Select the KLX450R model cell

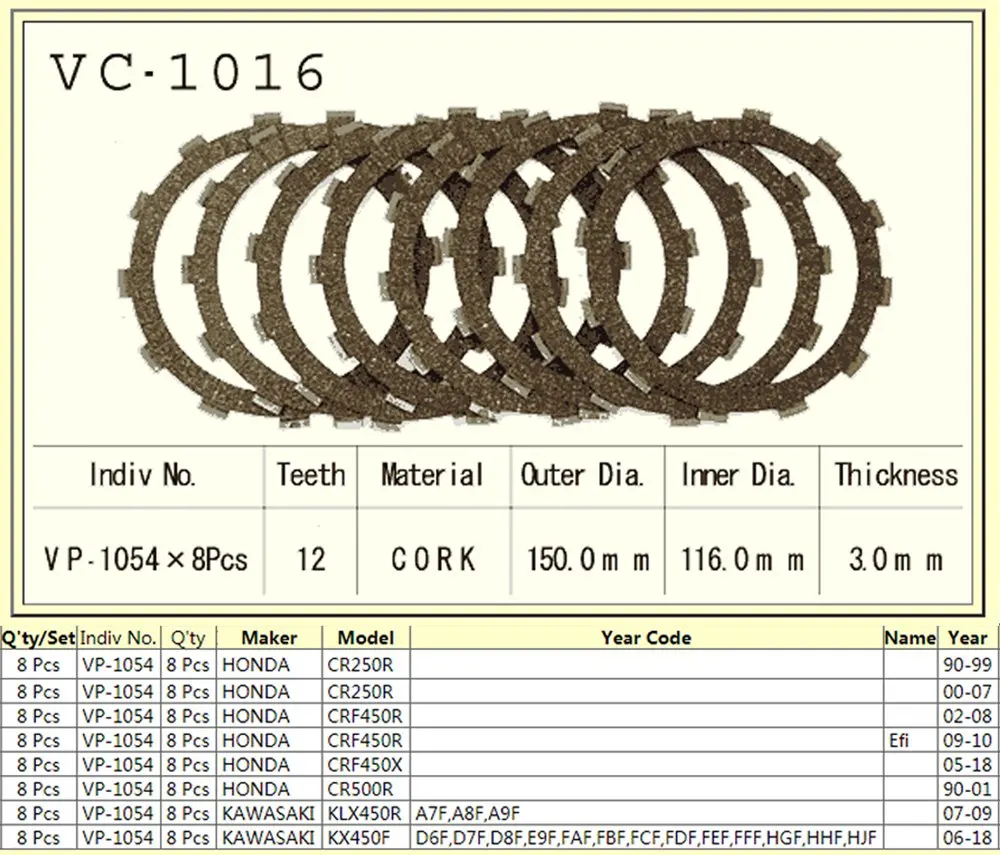click(x=364, y=813)
